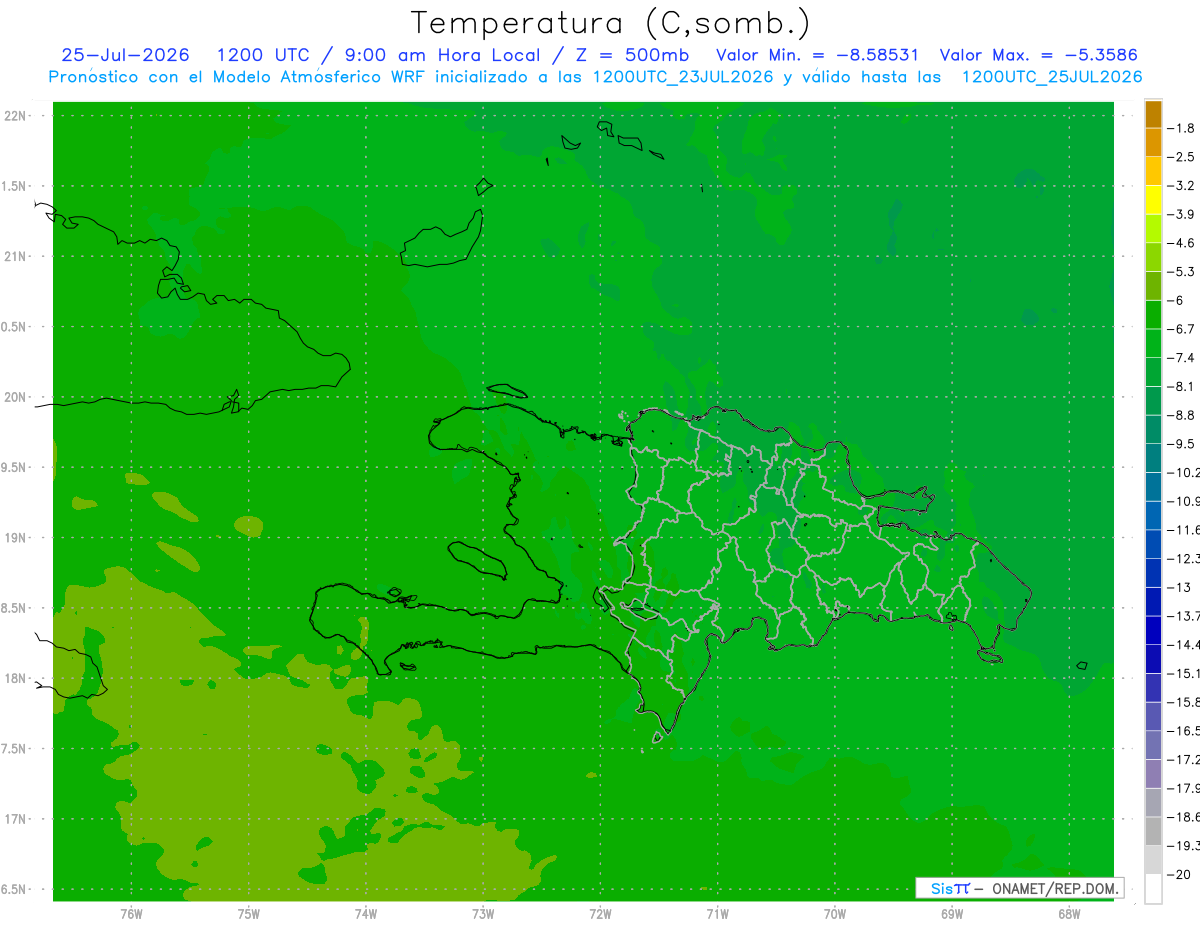Click the valid time '1200UTC_25JUL2026'
Viewport: 1200px width, 927px height.
click(1051, 77)
